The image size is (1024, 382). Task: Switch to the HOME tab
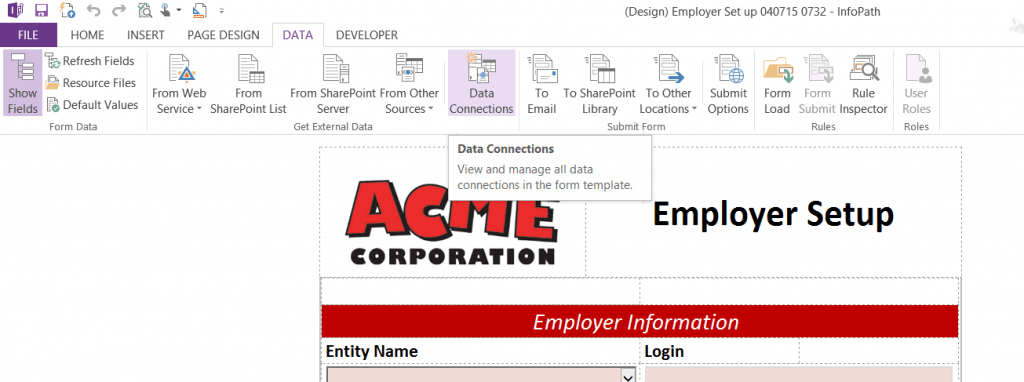[88, 35]
